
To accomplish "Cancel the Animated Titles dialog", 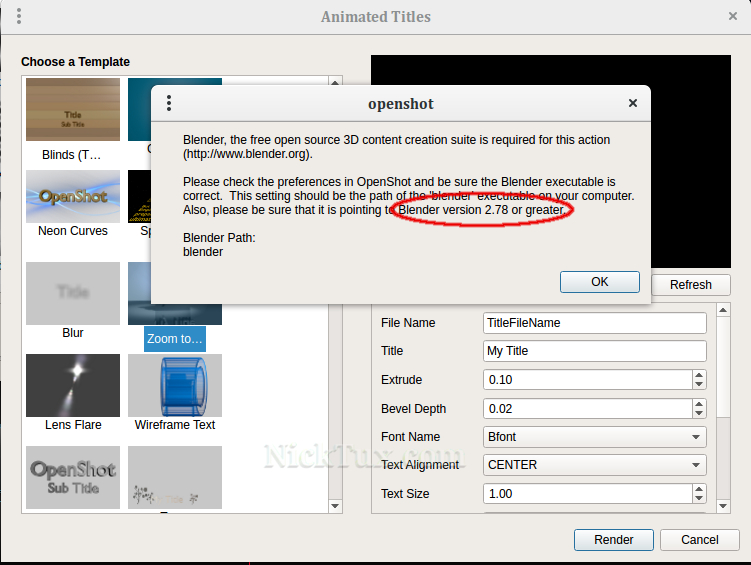I will point(699,539).
